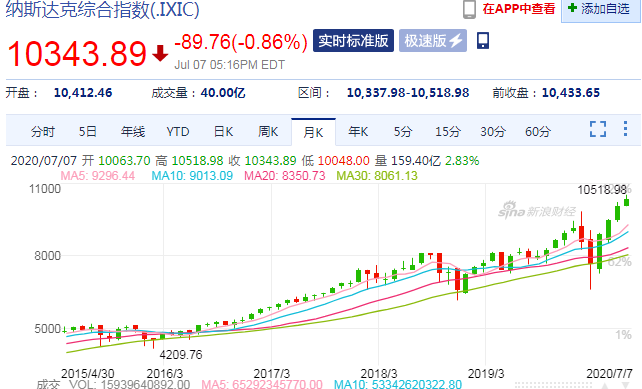Click the MA30: 8061.13 indicator label
Image resolution: width=642 pixels, height=389 pixels.
click(x=377, y=176)
